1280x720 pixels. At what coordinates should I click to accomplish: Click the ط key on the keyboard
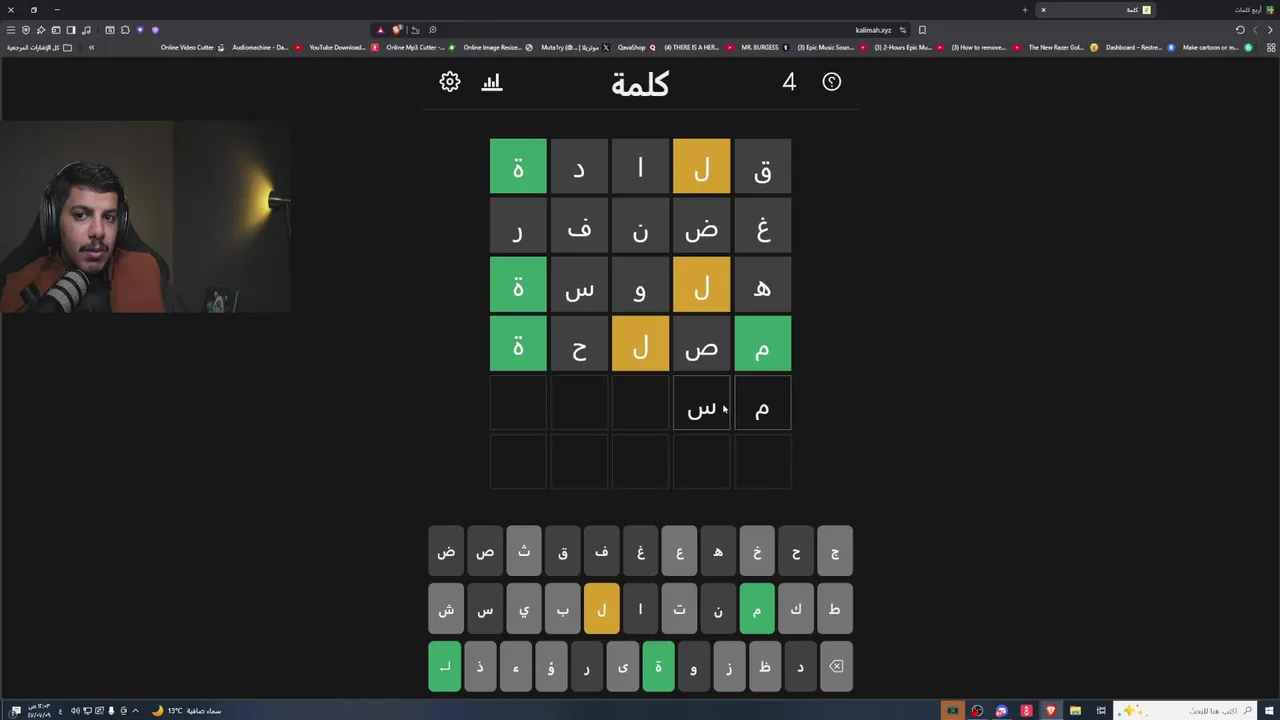click(x=834, y=609)
